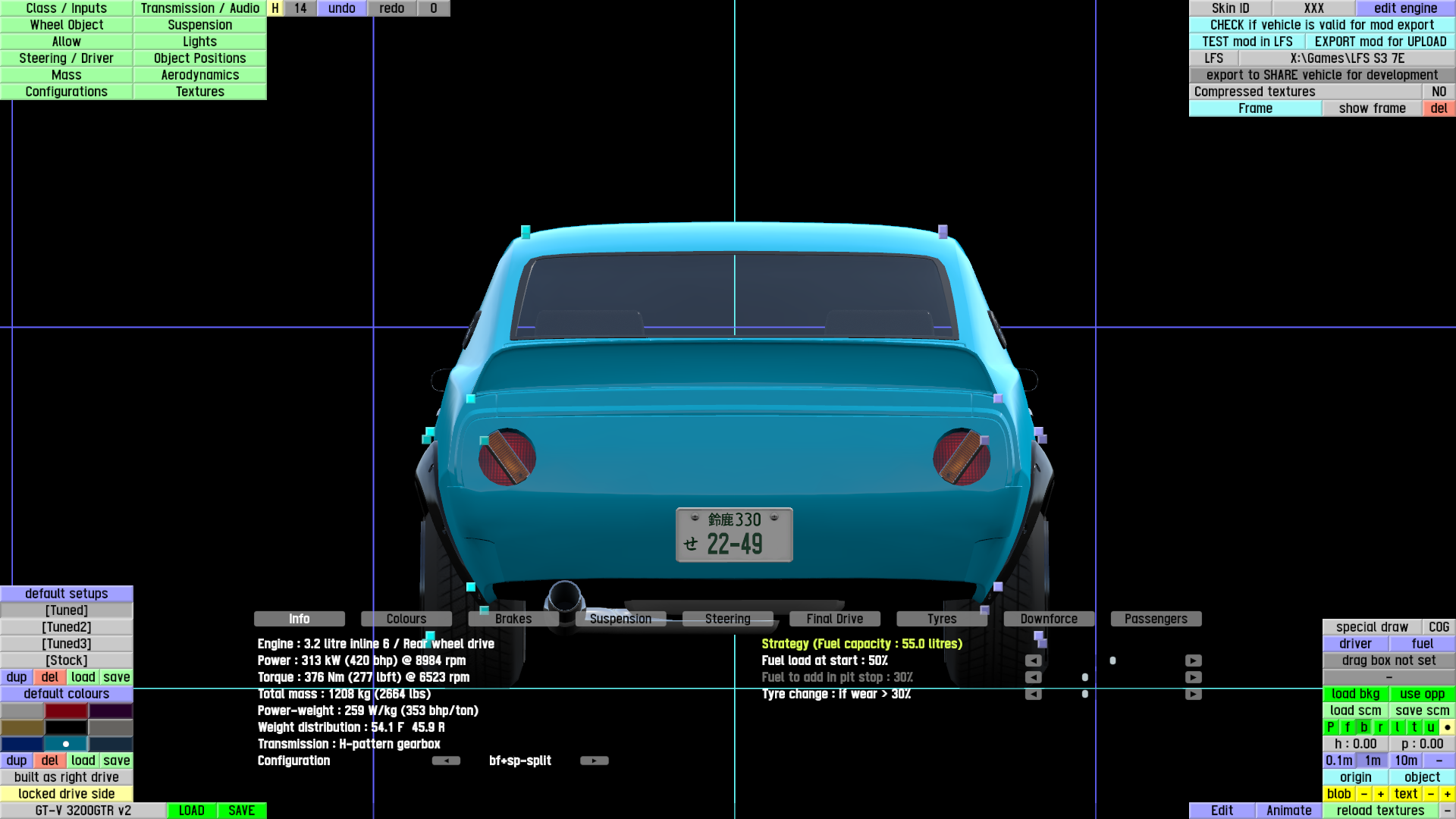This screenshot has width=1456, height=819.
Task: Toggle locked drive side option
Action: [x=67, y=794]
